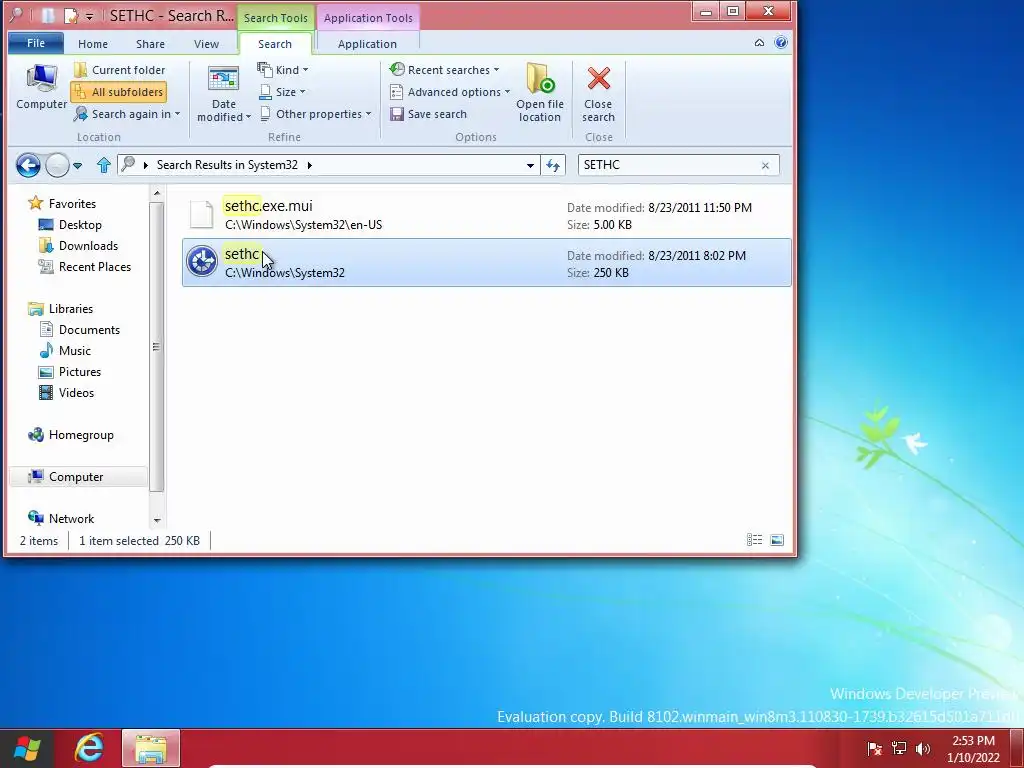Click the Windows Start button
Screen dimensions: 1024x768
[26, 748]
